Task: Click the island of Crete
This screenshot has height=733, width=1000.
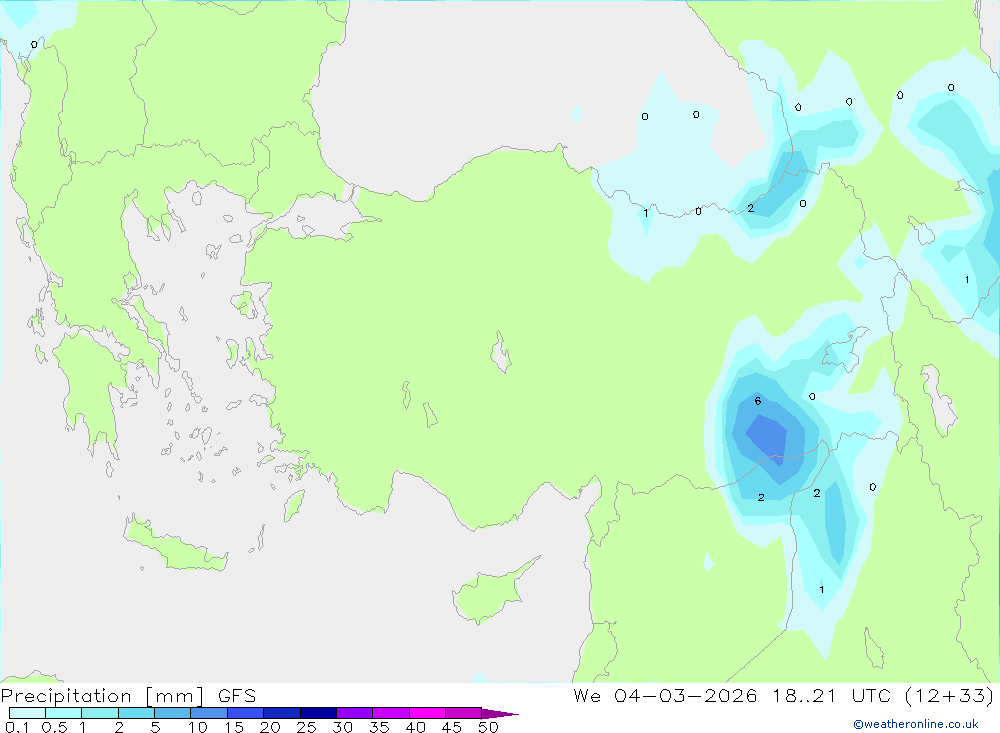Action: click(175, 544)
